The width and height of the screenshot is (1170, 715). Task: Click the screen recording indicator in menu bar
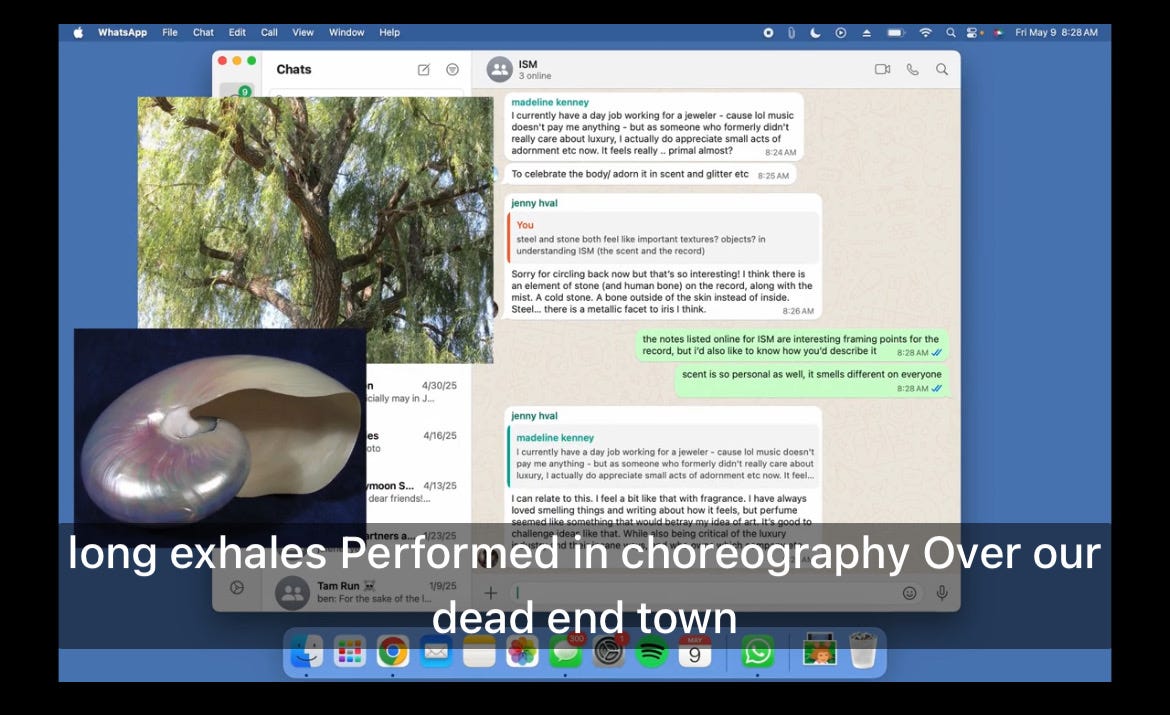[x=768, y=33]
